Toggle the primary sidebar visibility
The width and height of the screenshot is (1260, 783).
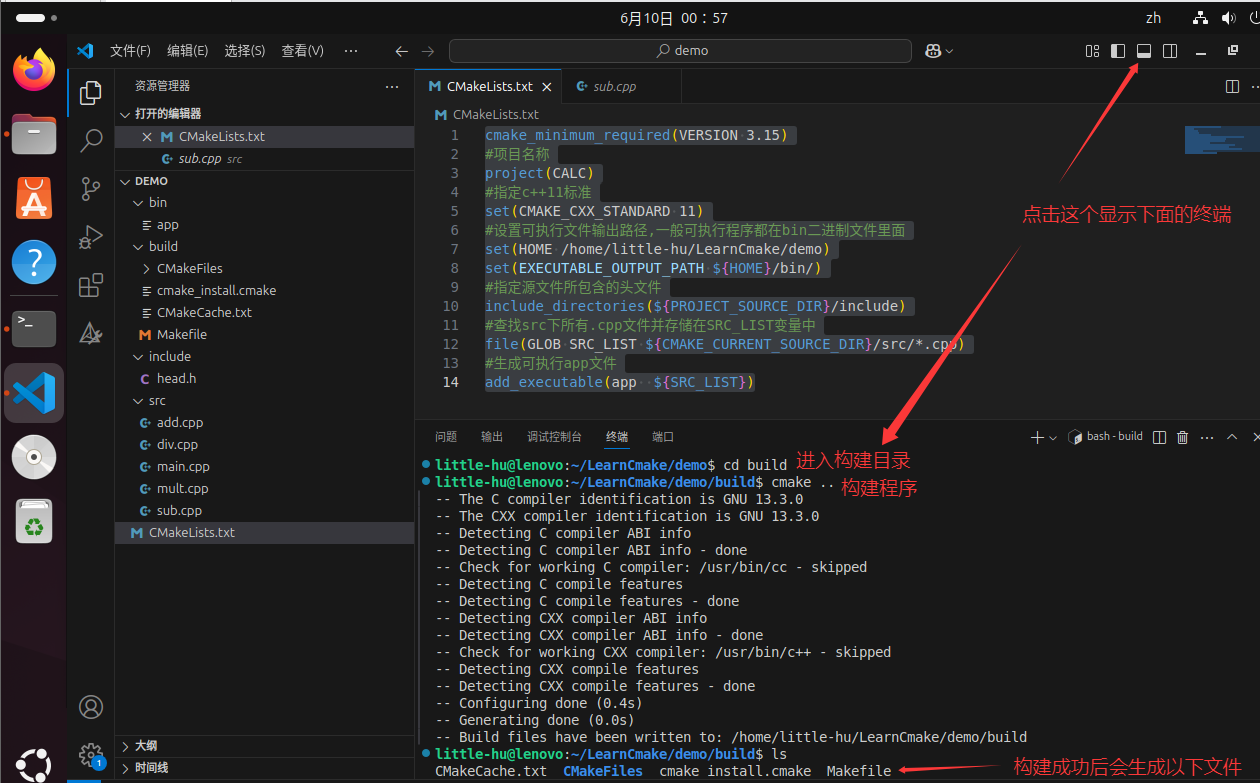(x=1117, y=51)
